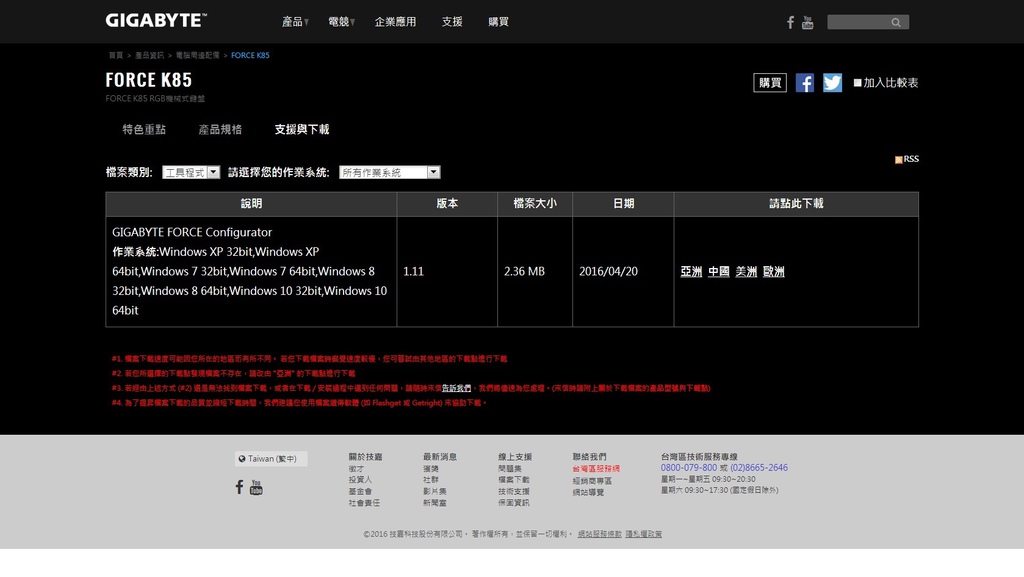The image size is (1024, 577).
Task: Open the footer 經銷商專區 link
Action: point(592,481)
